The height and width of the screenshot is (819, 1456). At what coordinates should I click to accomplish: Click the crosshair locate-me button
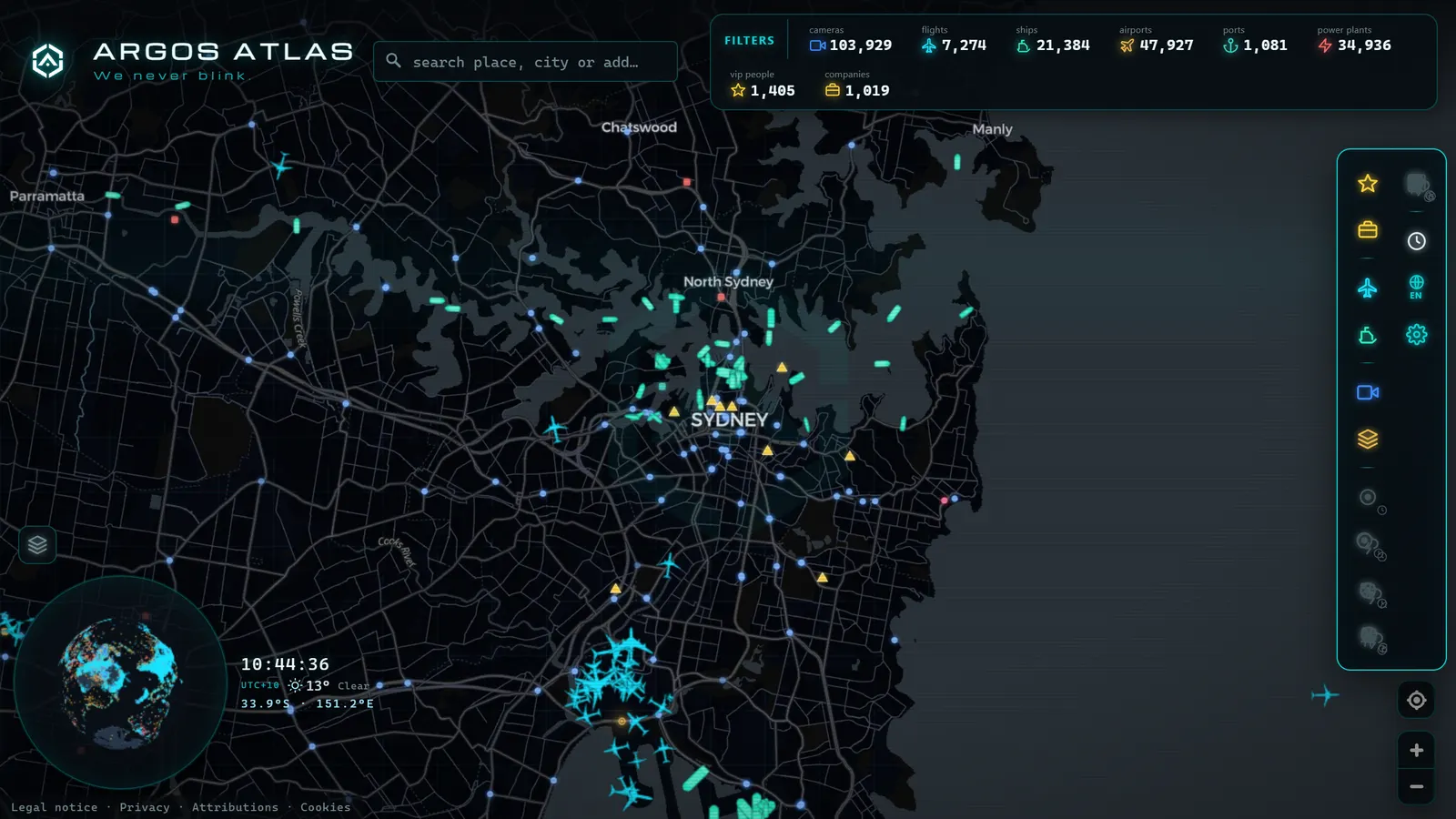(x=1417, y=701)
